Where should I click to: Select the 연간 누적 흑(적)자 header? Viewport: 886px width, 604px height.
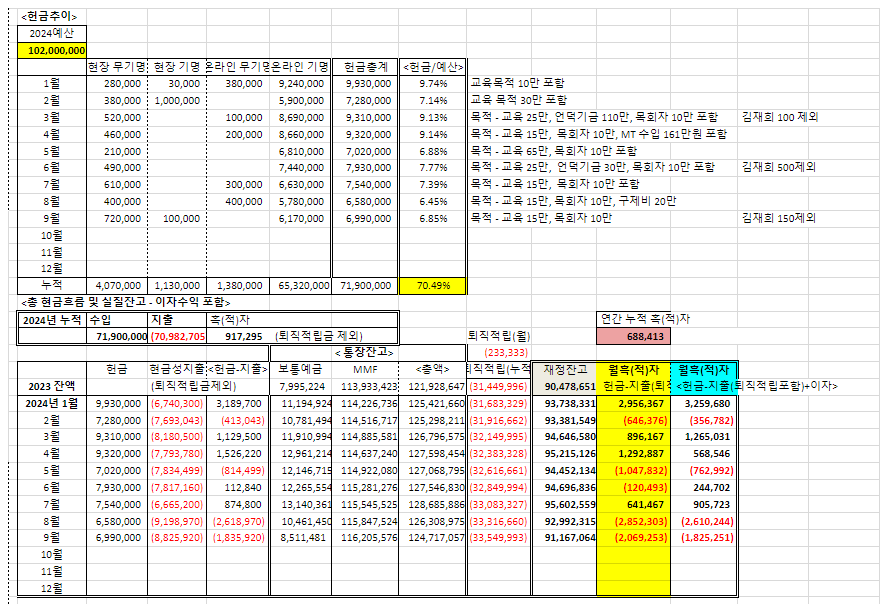tap(645, 319)
